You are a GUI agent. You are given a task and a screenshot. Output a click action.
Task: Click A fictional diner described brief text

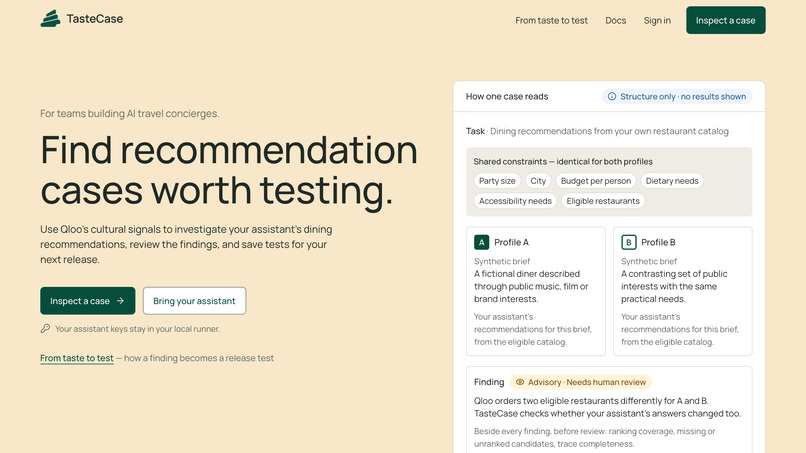(x=531, y=286)
